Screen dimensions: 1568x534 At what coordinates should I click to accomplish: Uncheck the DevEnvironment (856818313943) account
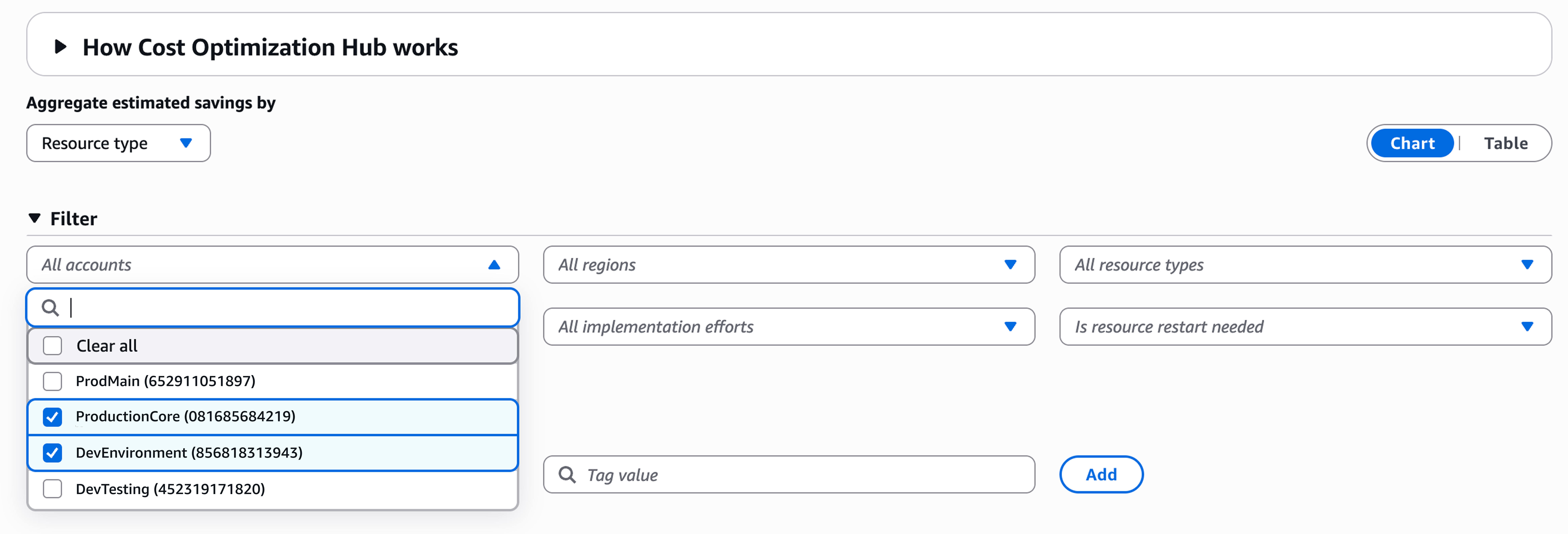tap(52, 453)
